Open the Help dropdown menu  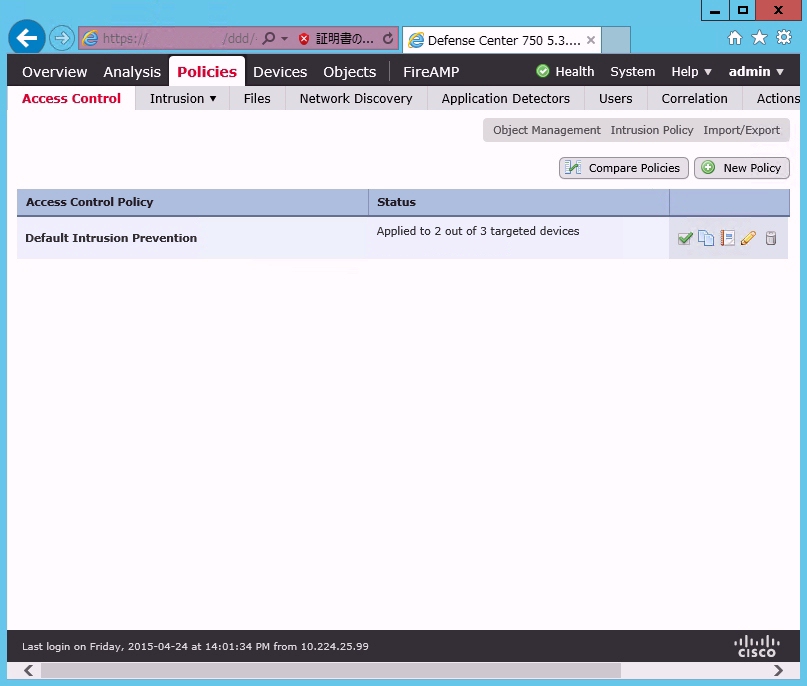691,72
